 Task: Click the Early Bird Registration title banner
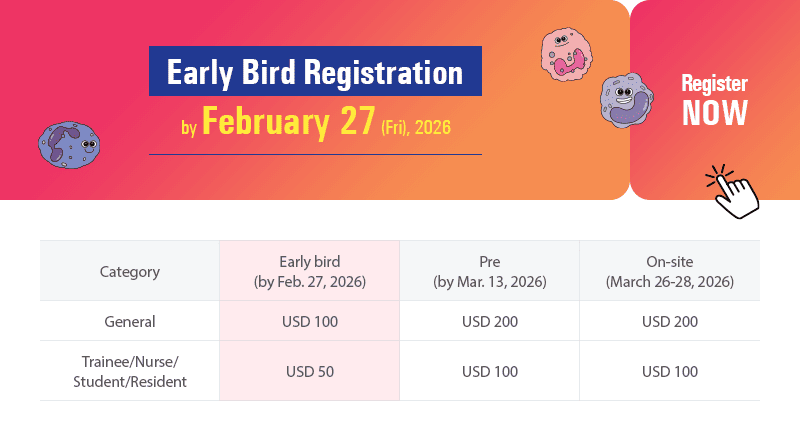click(x=315, y=73)
